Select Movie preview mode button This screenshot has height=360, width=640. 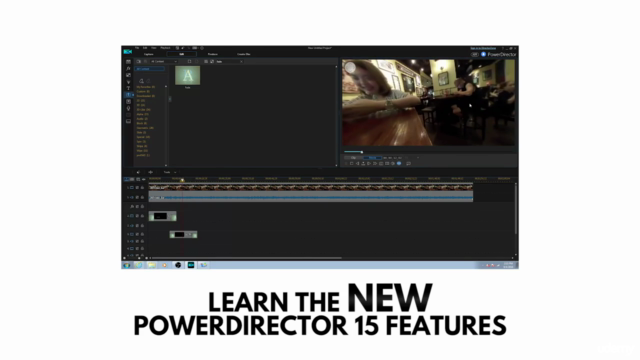372,158
